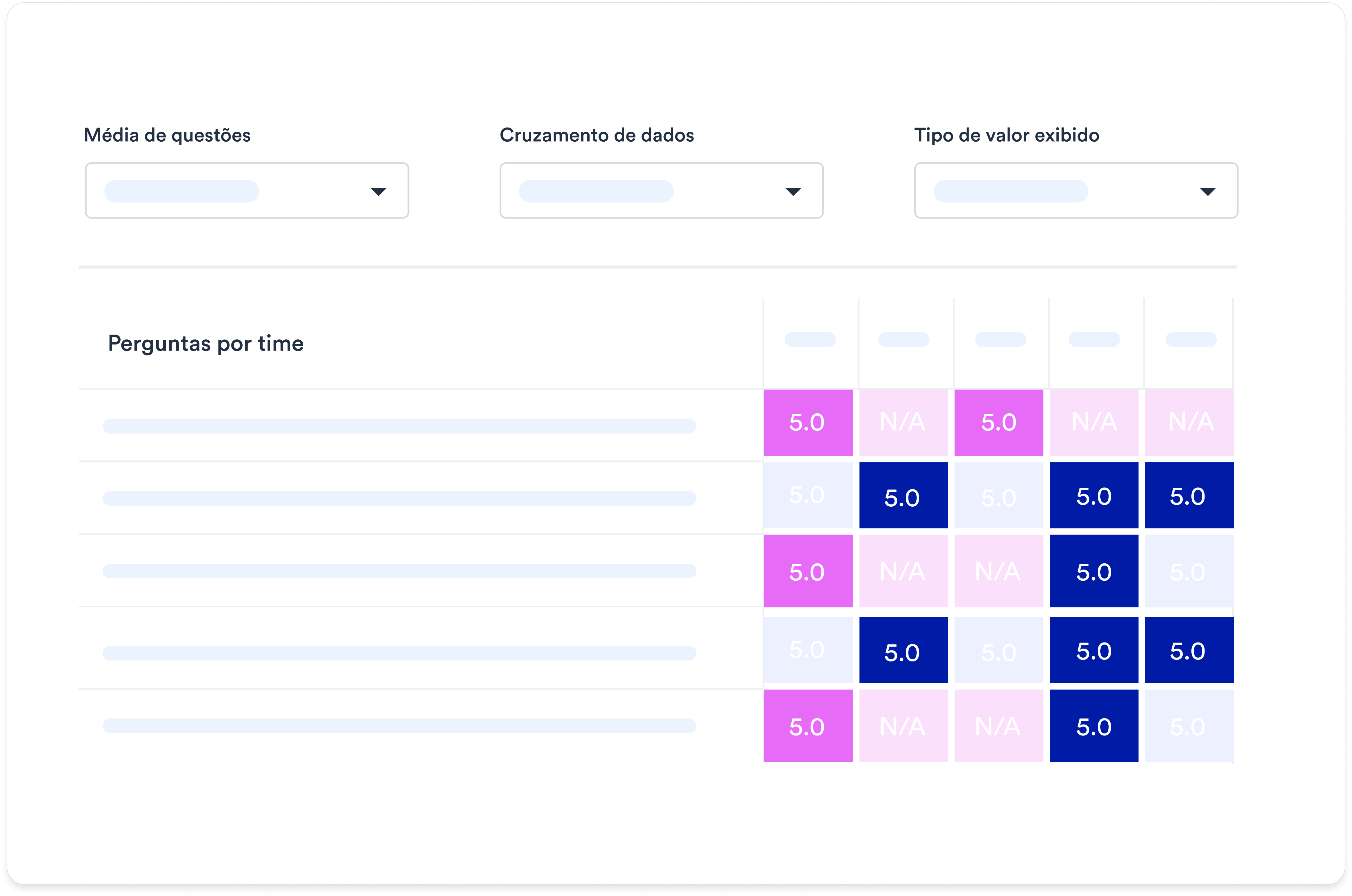Click the pink 5.0 cell in first row, first column

808,423
